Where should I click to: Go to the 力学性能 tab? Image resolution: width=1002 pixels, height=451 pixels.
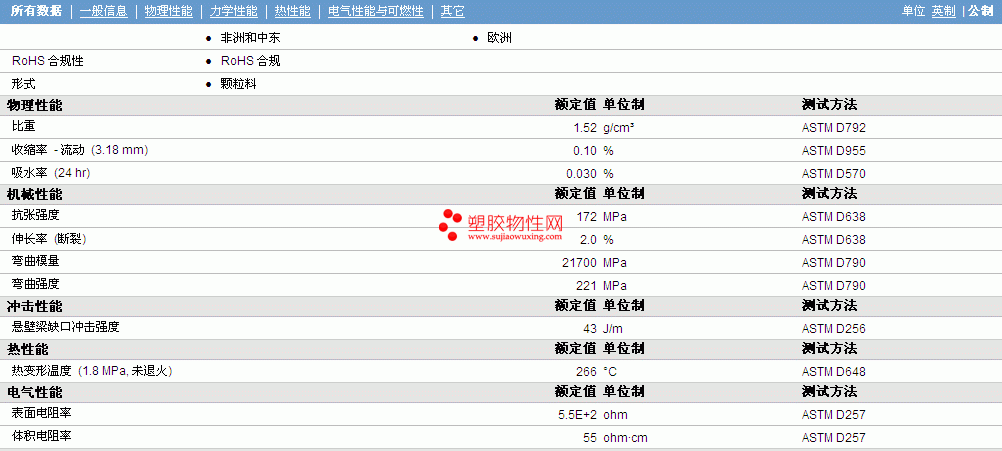coord(234,11)
